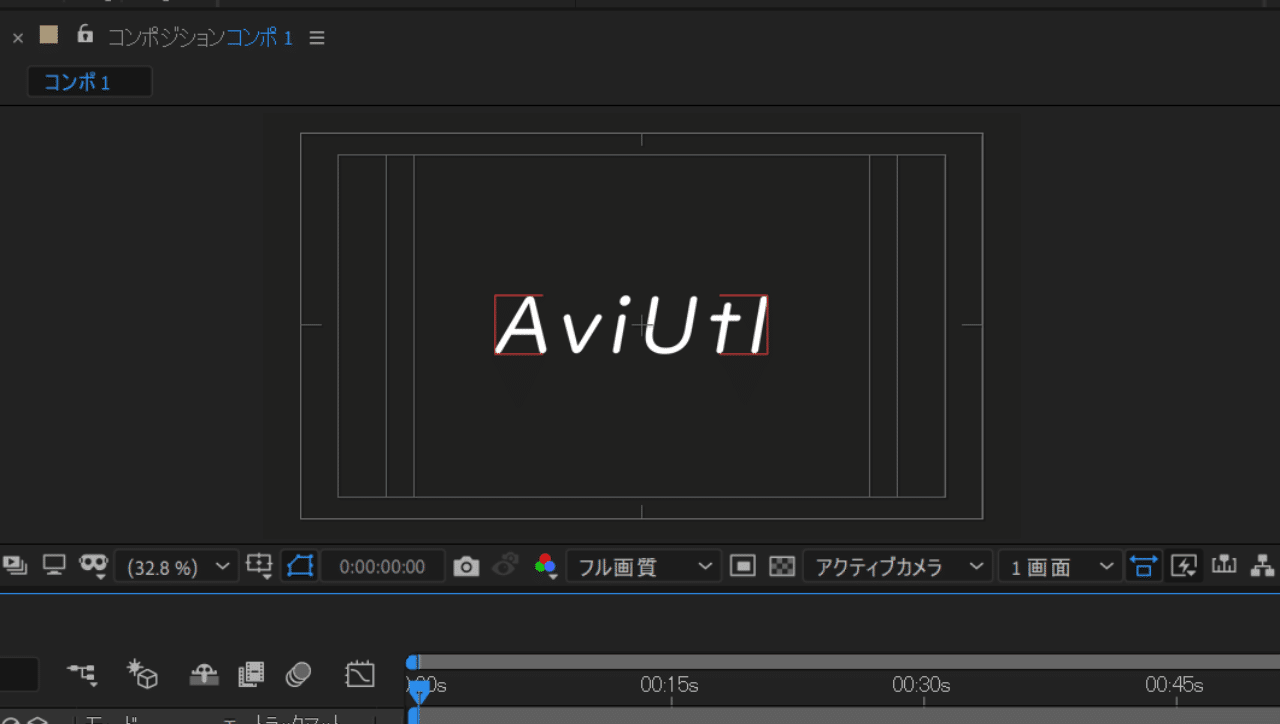1280x724 pixels.
Task: Toggle the panel lock icon
Action: pos(85,34)
